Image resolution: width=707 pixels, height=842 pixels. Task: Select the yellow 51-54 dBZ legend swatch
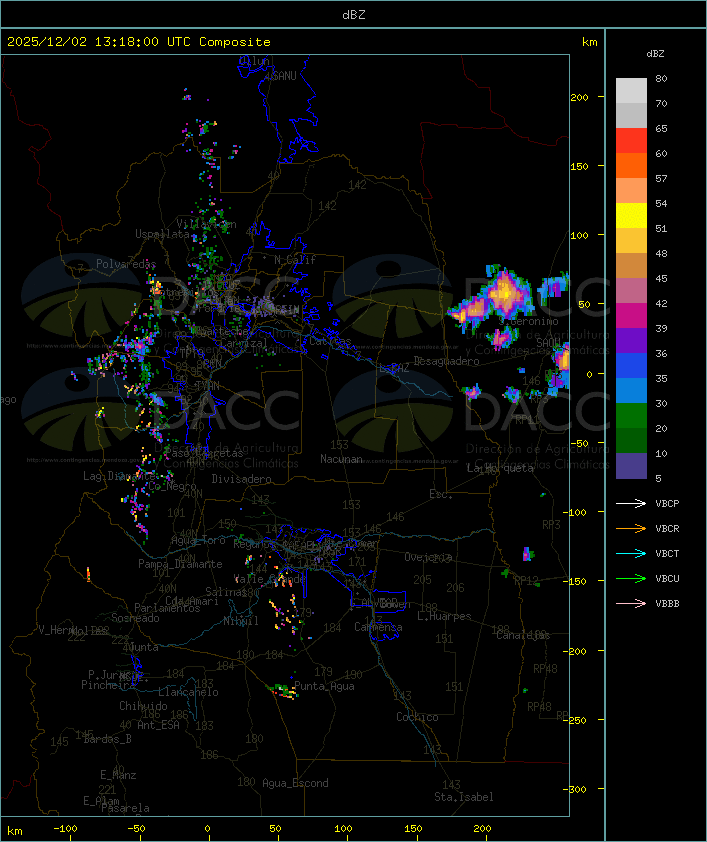click(x=631, y=216)
